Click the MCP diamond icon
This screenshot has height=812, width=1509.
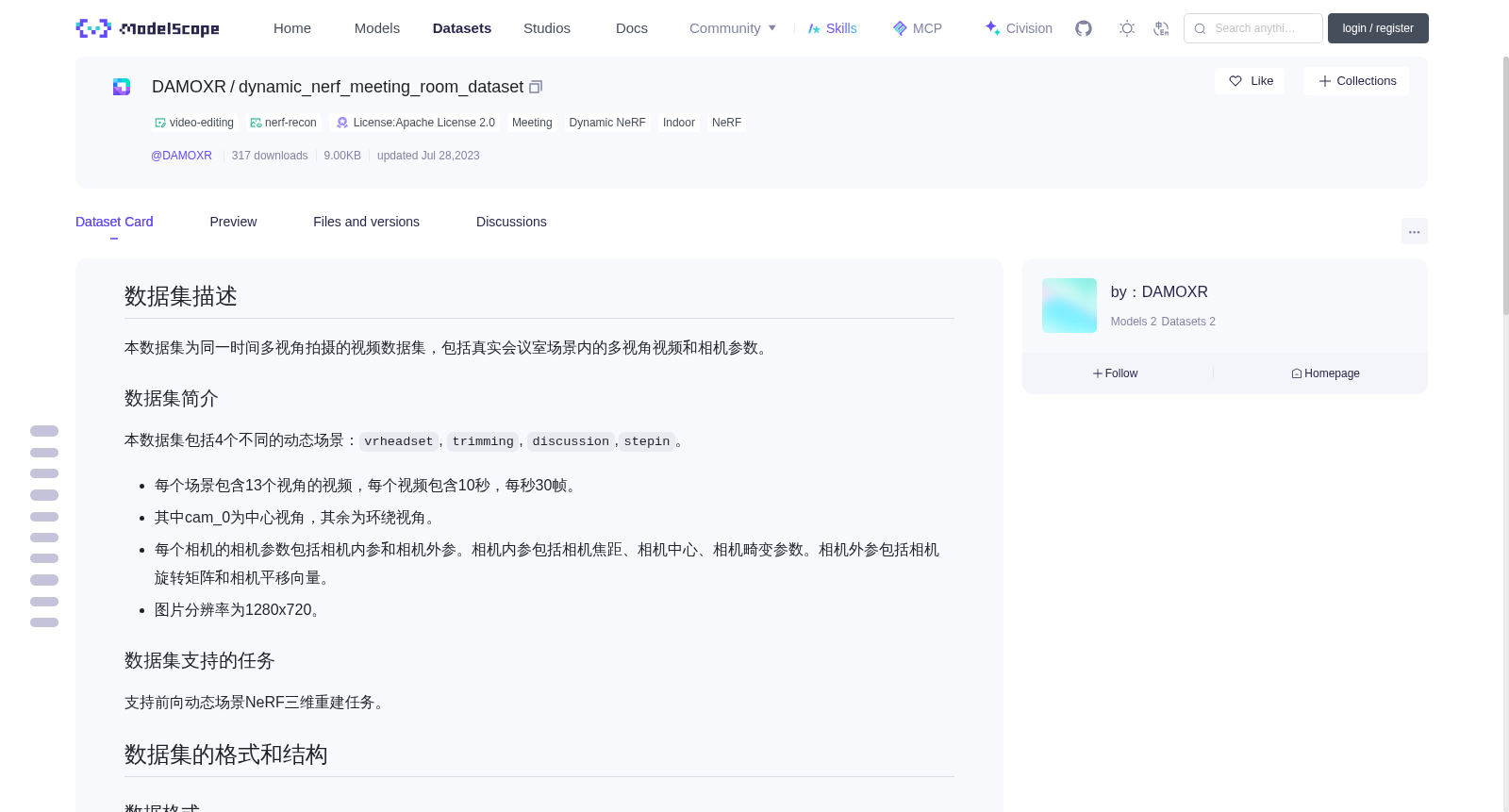pyautogui.click(x=900, y=28)
